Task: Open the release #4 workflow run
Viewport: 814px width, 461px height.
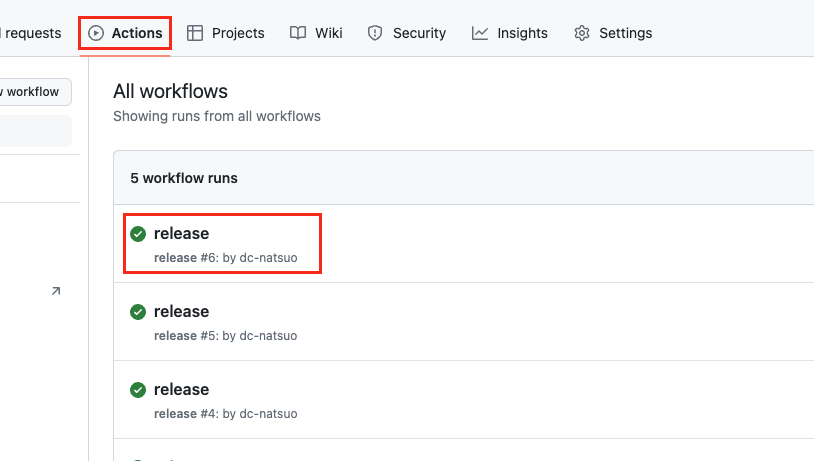Action: [181, 389]
